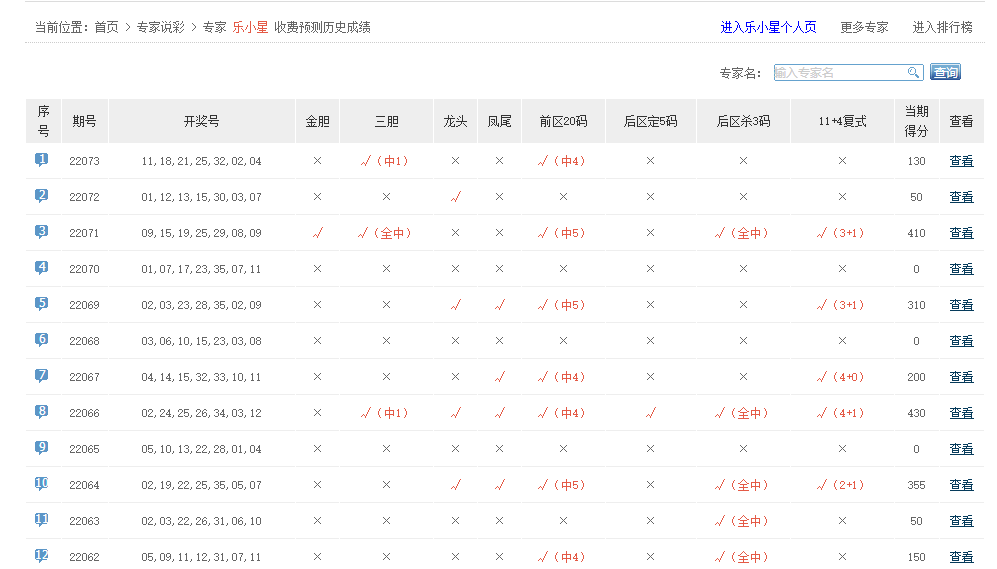Select the rank badge number 10

click(x=42, y=484)
